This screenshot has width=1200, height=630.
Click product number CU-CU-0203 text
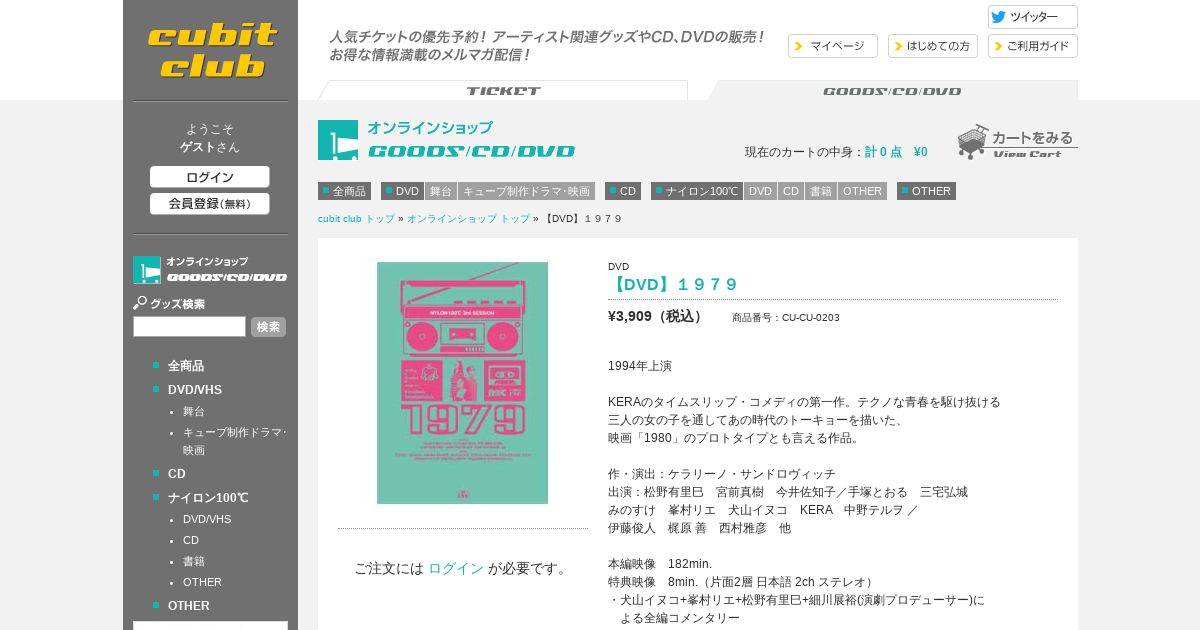(786, 318)
